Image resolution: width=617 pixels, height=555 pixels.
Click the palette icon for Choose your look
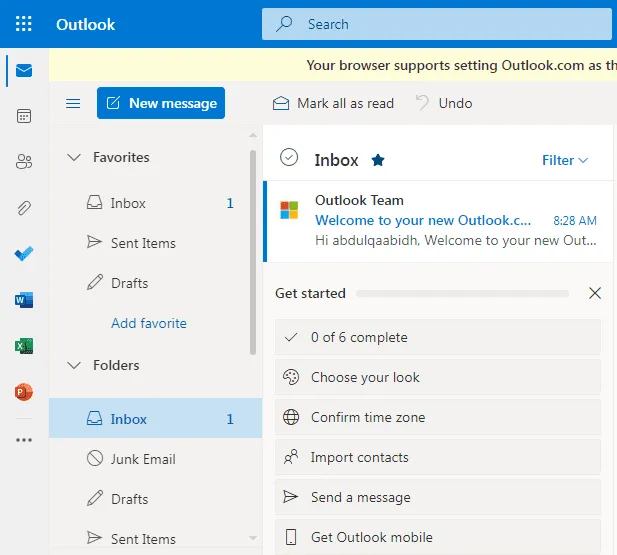tap(291, 377)
